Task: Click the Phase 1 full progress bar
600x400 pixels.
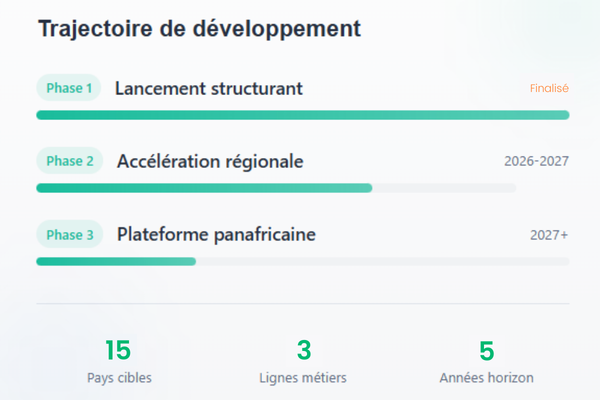Action: [x=302, y=115]
